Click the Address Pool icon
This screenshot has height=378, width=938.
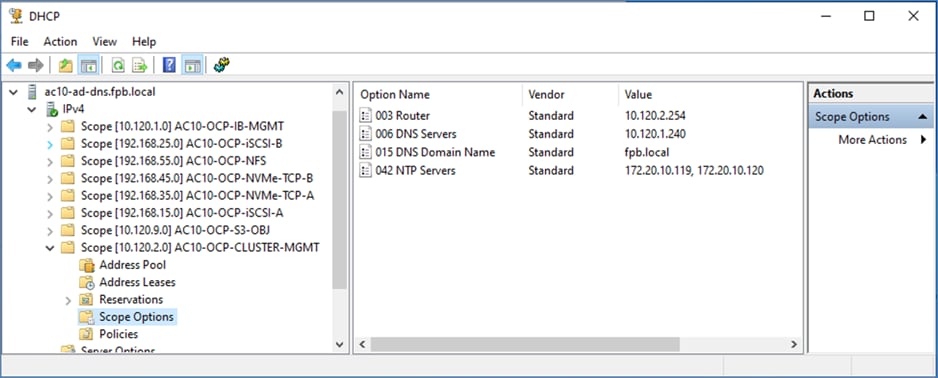87,265
